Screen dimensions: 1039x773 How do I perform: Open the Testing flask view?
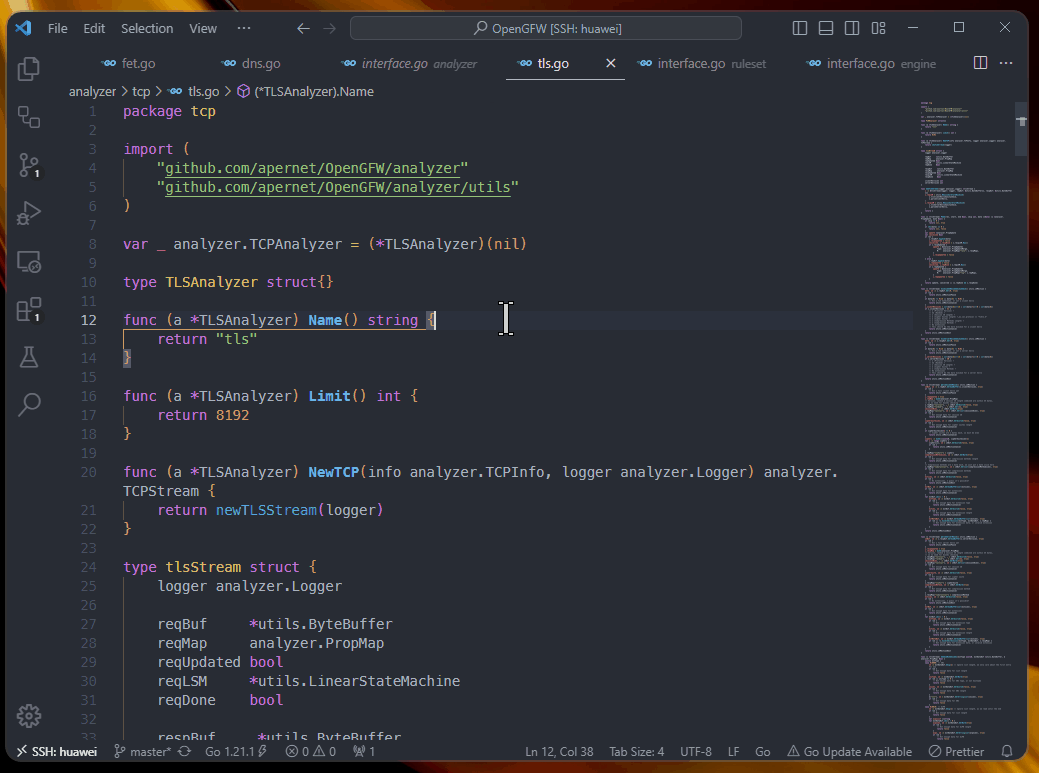29,357
